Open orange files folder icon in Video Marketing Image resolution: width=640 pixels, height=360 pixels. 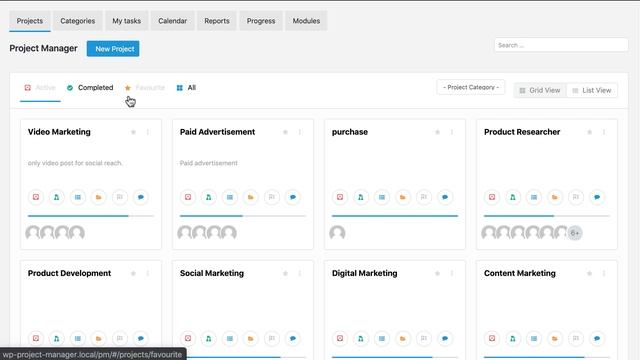pyautogui.click(x=98, y=197)
